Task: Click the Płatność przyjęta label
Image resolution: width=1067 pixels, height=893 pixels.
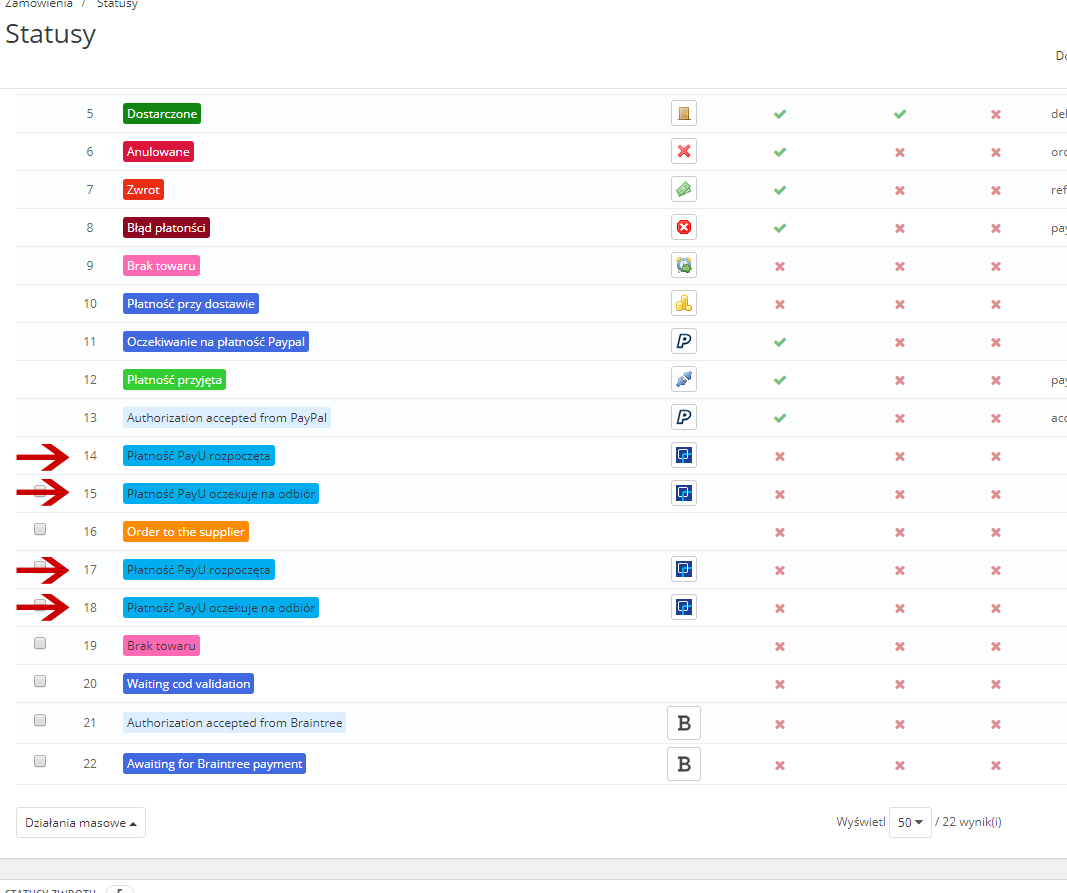Action: click(175, 380)
